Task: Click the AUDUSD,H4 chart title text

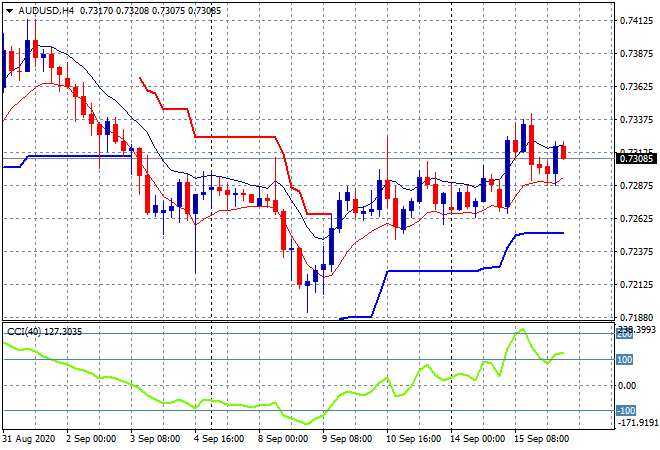Action: [x=46, y=11]
